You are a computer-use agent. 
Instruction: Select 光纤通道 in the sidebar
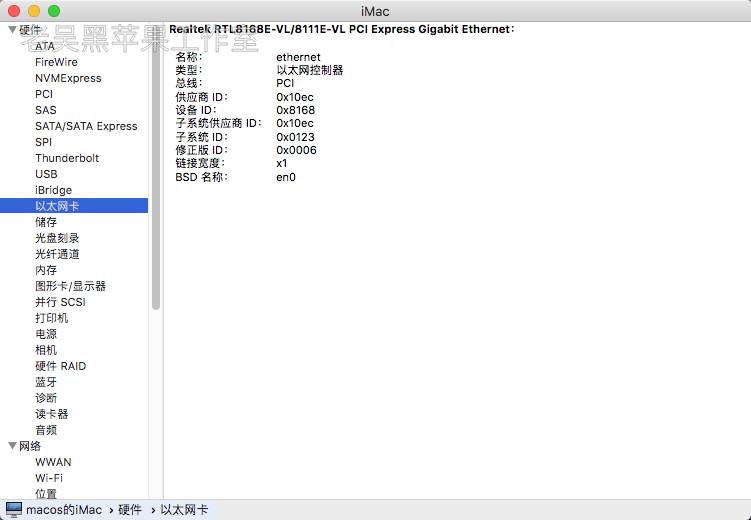[57, 254]
